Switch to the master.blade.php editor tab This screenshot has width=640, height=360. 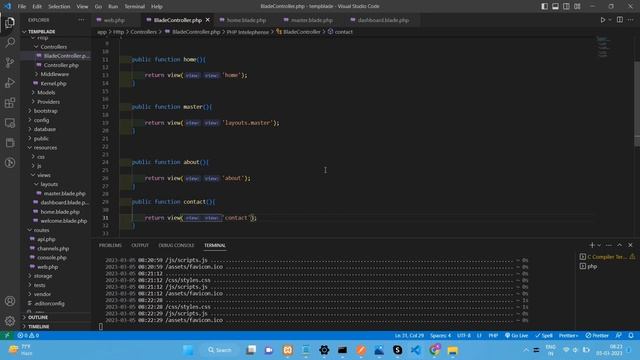pos(312,20)
